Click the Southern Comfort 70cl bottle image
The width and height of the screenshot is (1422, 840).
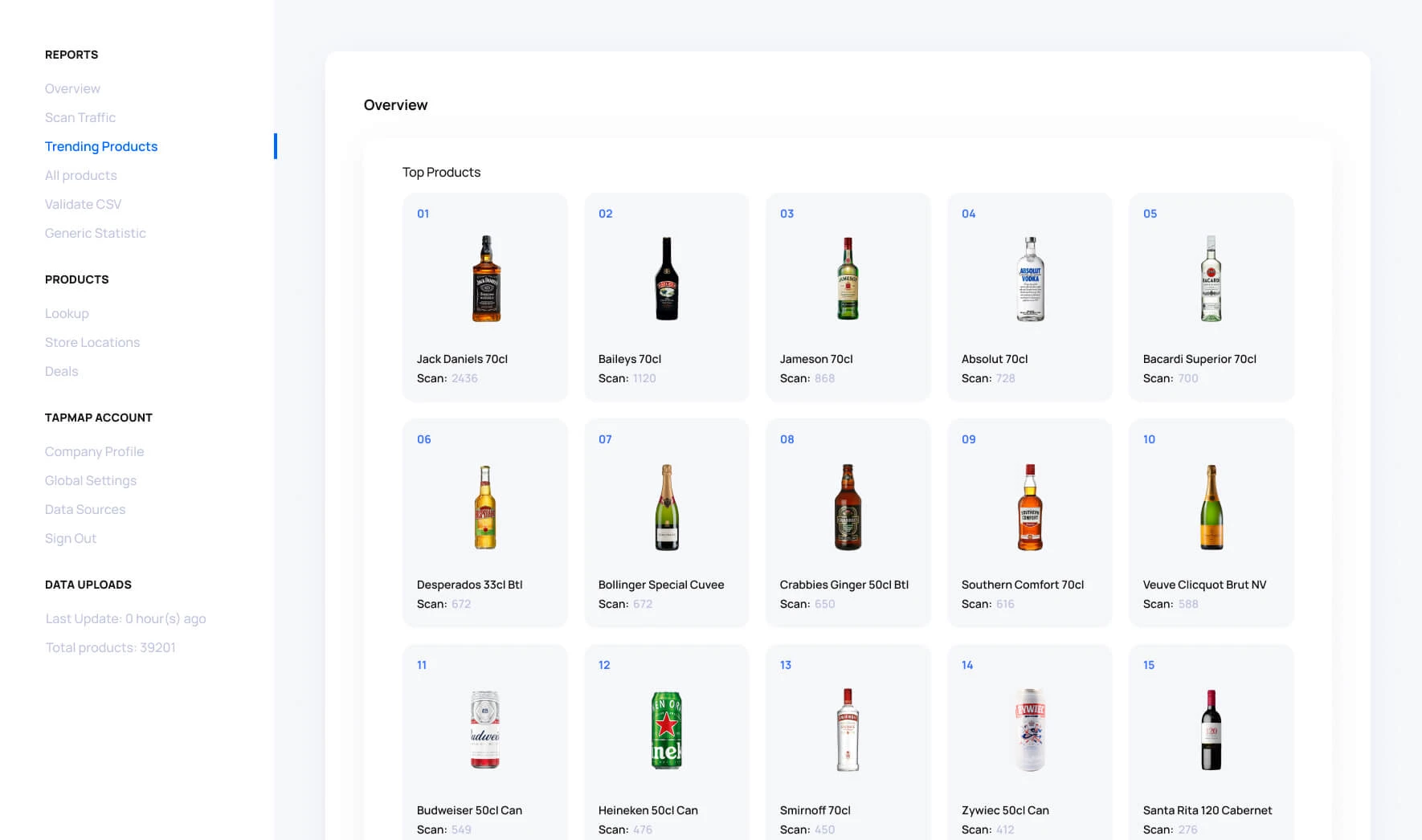pyautogui.click(x=1030, y=508)
